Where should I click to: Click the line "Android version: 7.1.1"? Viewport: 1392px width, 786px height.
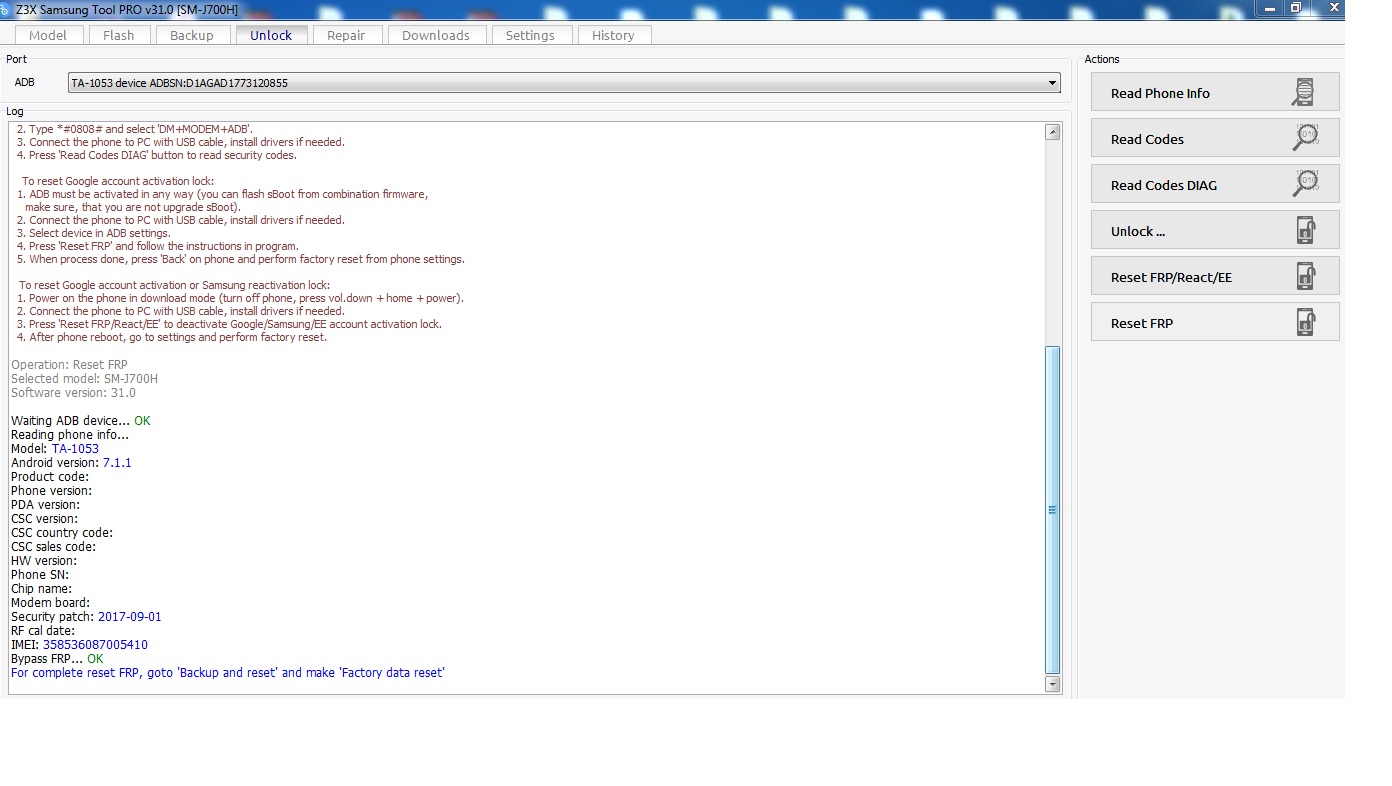[71, 463]
